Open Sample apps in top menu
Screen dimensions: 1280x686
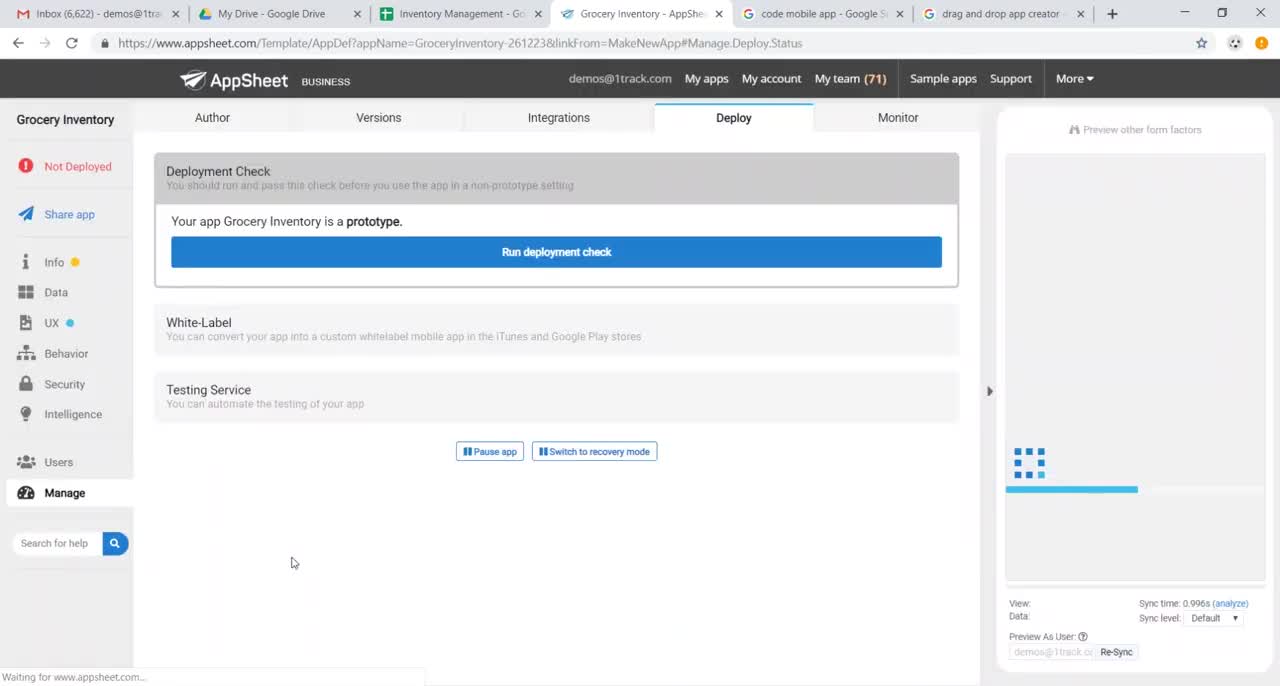[x=943, y=79]
